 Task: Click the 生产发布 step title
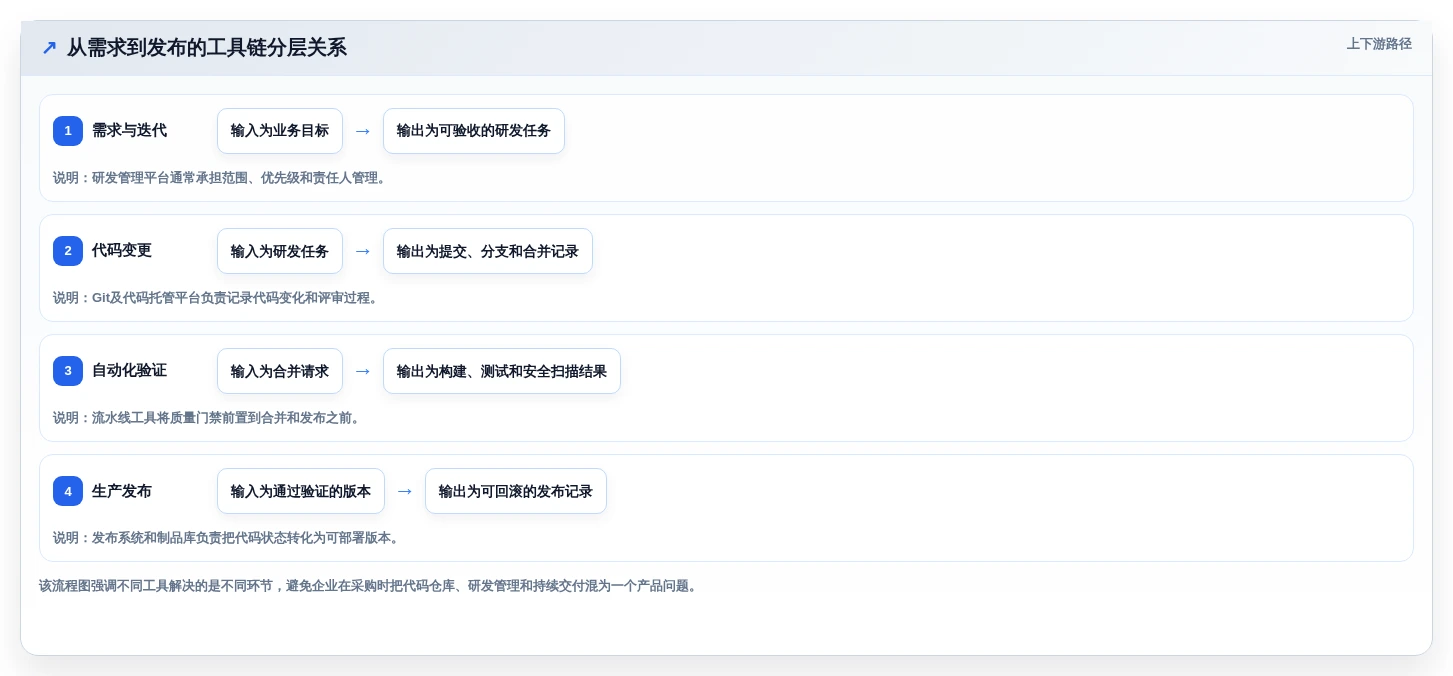coord(122,491)
